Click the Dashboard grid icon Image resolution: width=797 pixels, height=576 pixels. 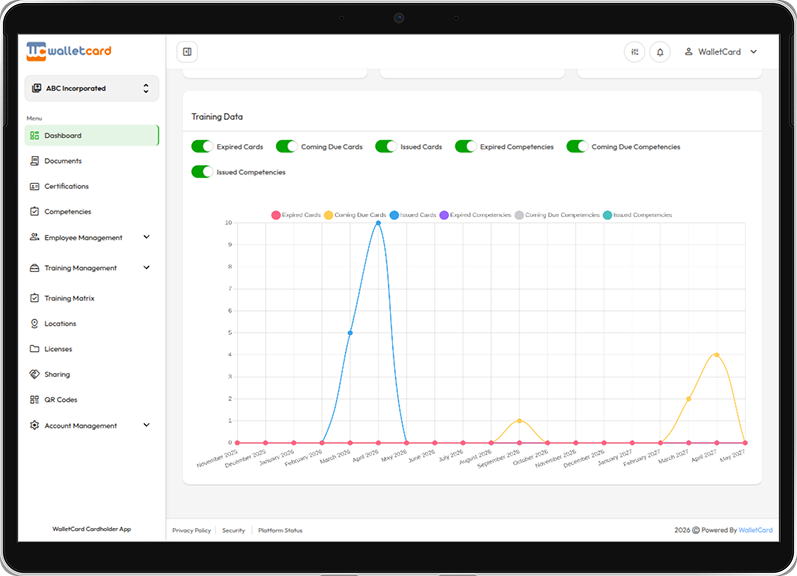[34, 135]
